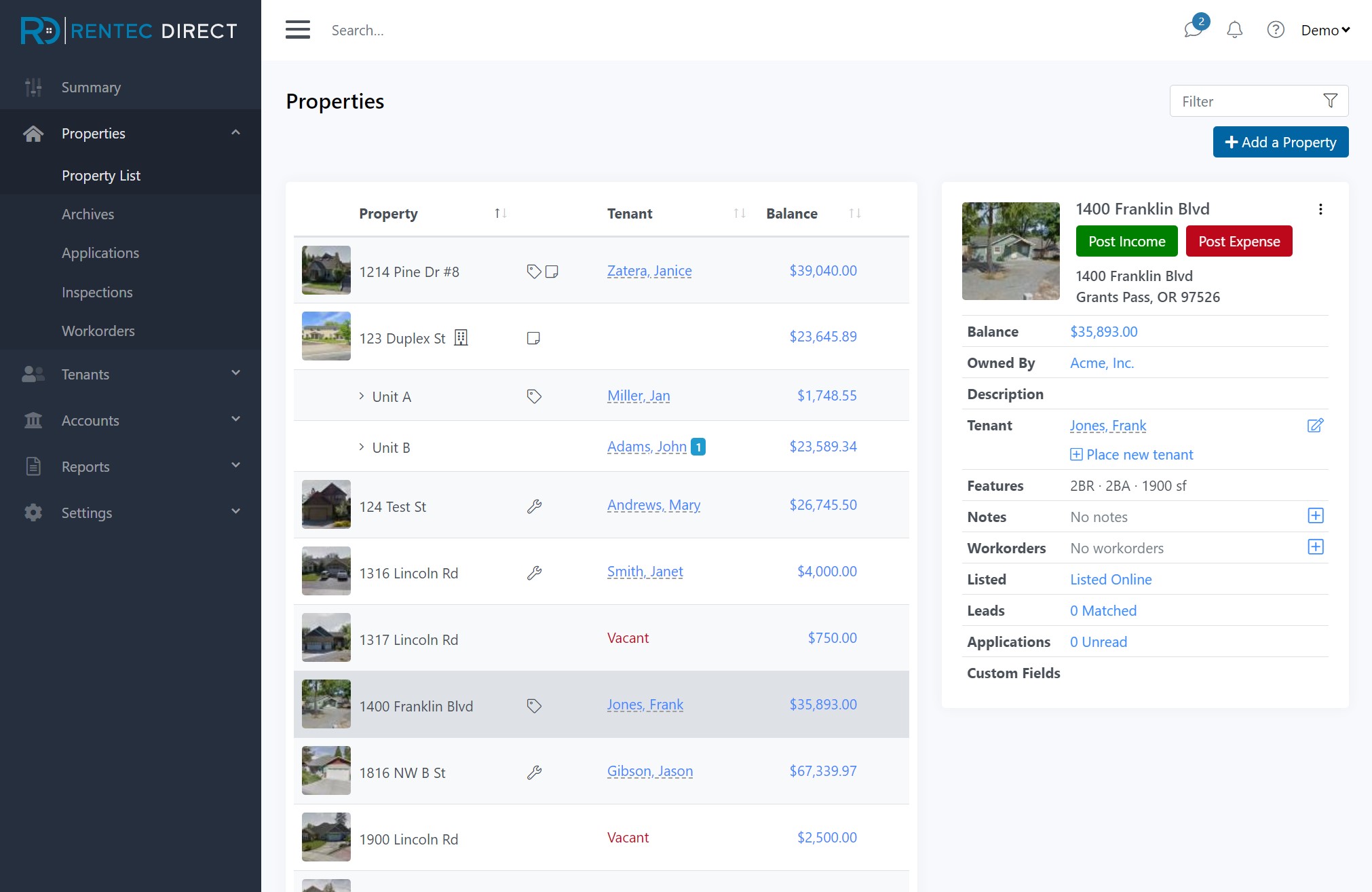The image size is (1372, 892).
Task: Open the three-dot menu for 1400 Franklin Blvd
Action: coord(1320,209)
